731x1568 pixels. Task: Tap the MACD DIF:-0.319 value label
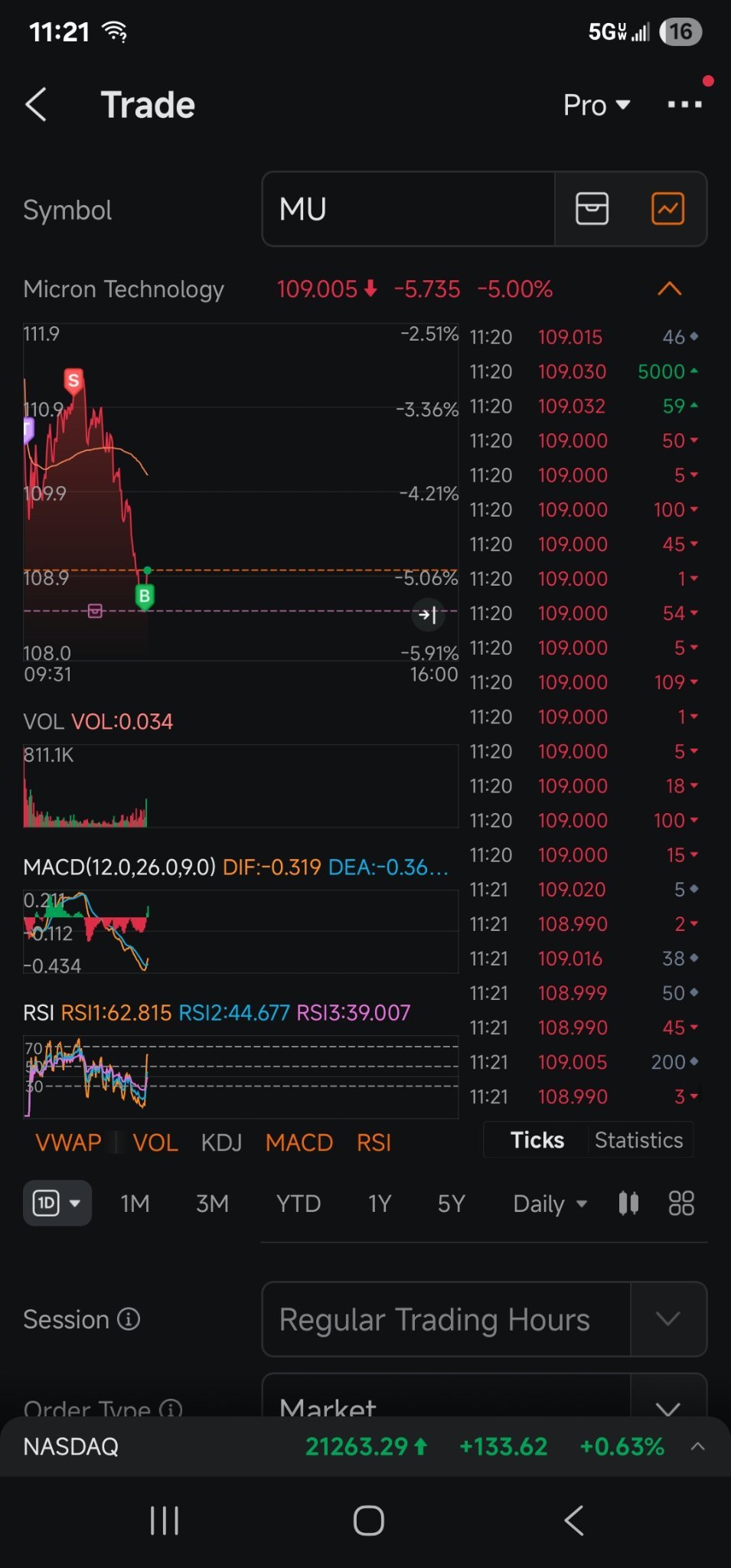[x=272, y=867]
